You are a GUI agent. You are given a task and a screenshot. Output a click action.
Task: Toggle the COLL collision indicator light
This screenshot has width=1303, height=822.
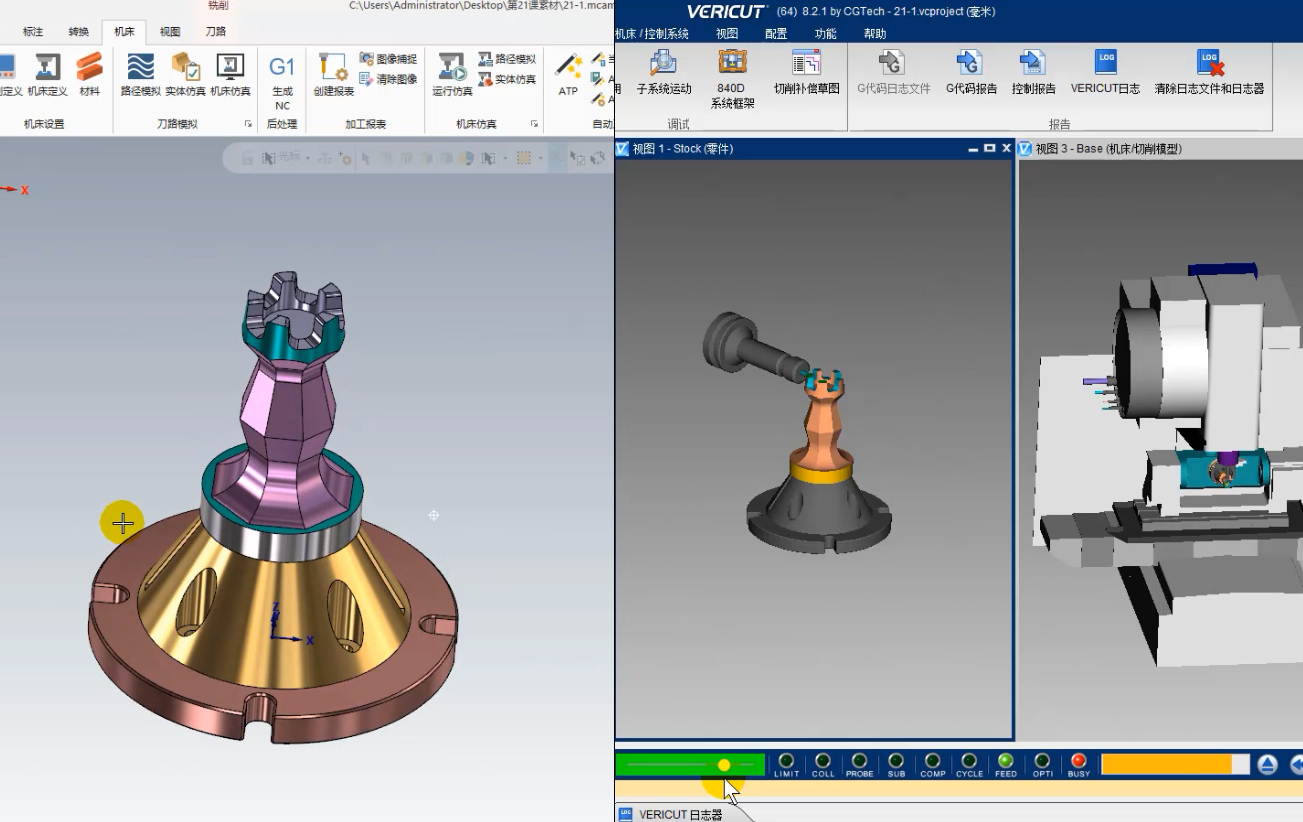pyautogui.click(x=822, y=762)
